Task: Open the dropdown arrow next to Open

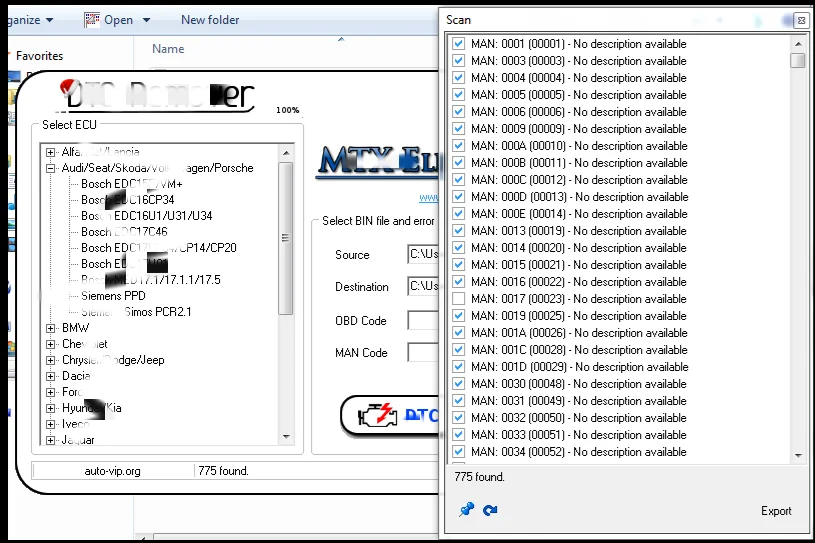Action: [147, 20]
